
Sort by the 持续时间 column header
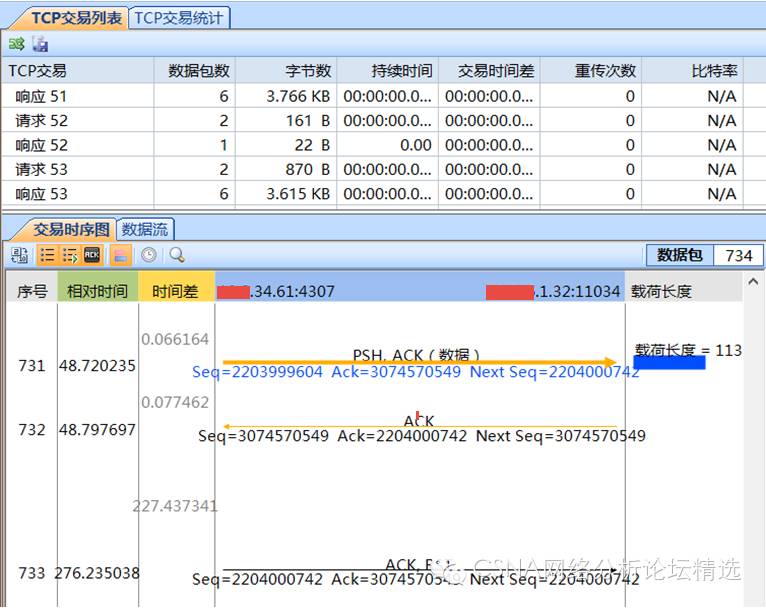(387, 71)
